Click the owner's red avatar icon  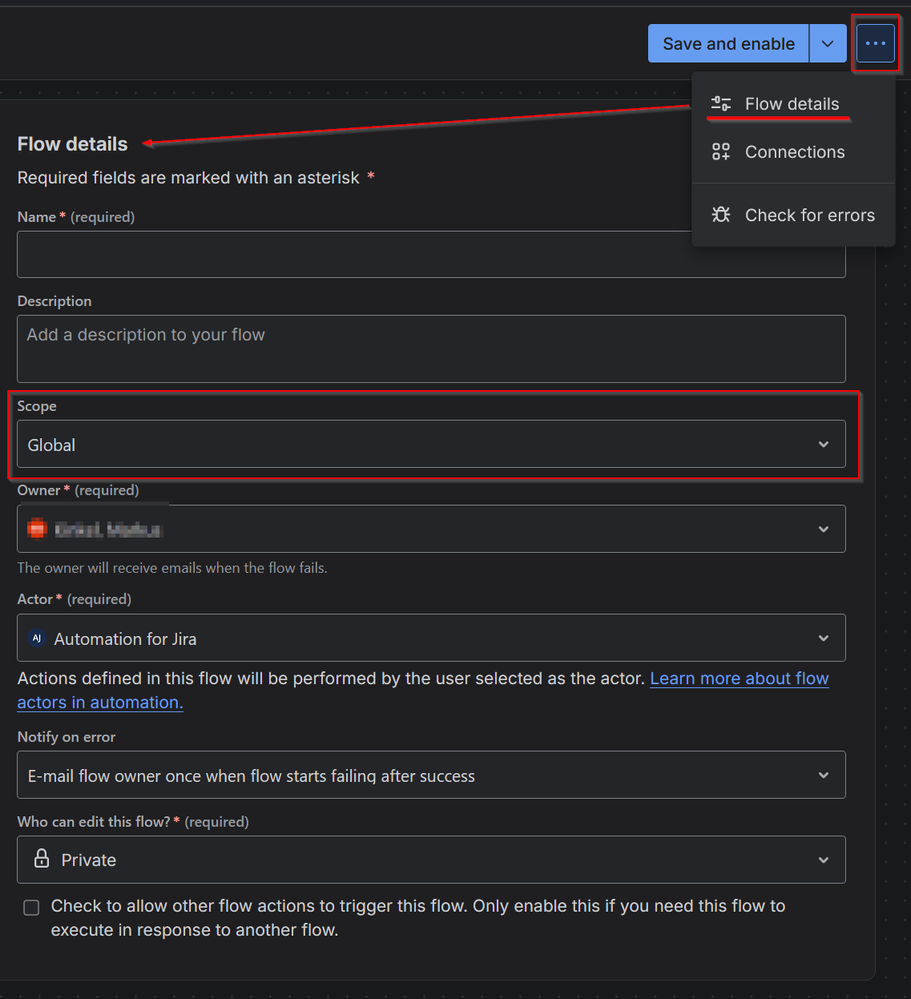click(x=37, y=529)
